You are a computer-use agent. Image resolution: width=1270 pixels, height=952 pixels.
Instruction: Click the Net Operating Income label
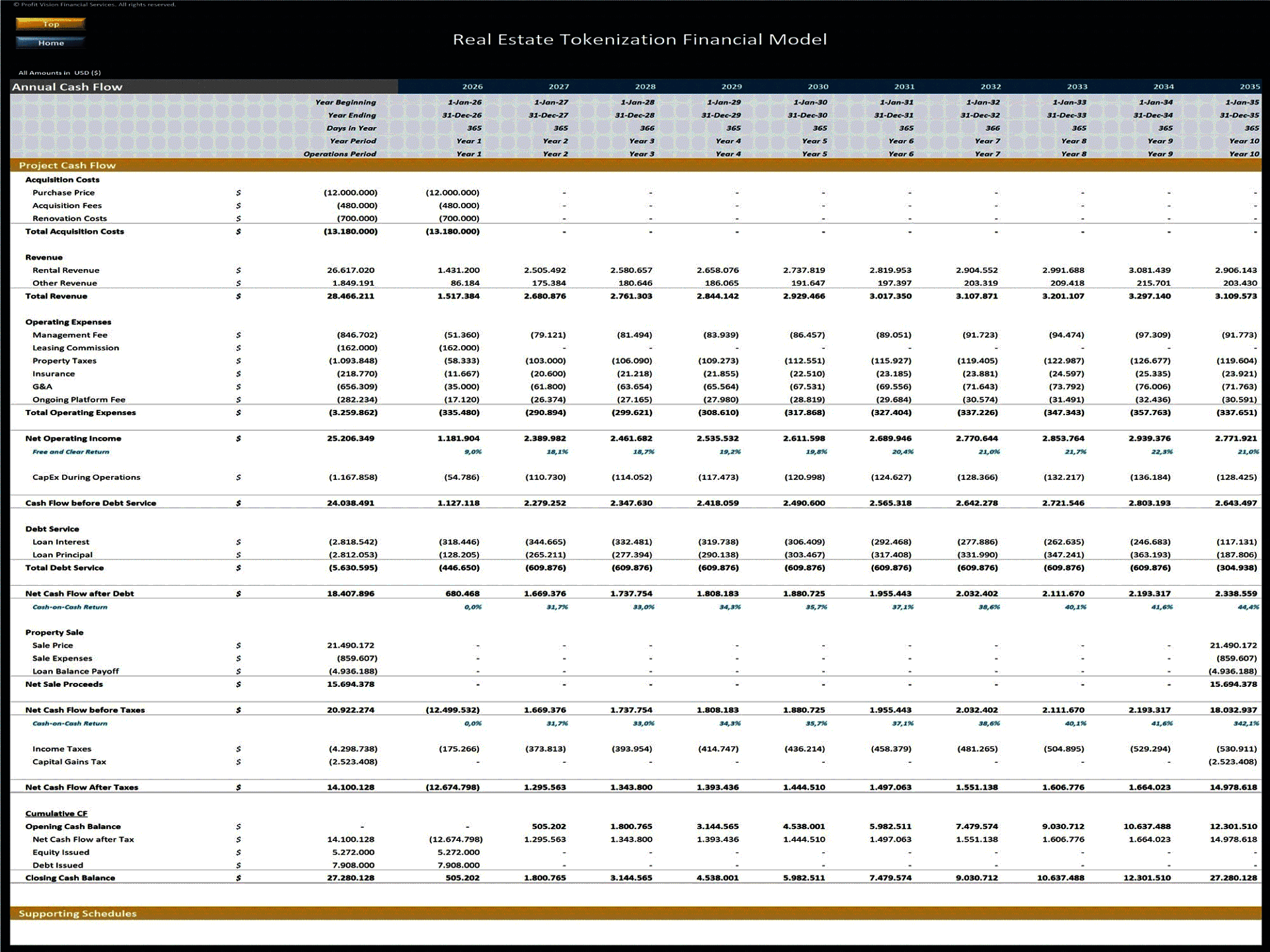pyautogui.click(x=73, y=438)
